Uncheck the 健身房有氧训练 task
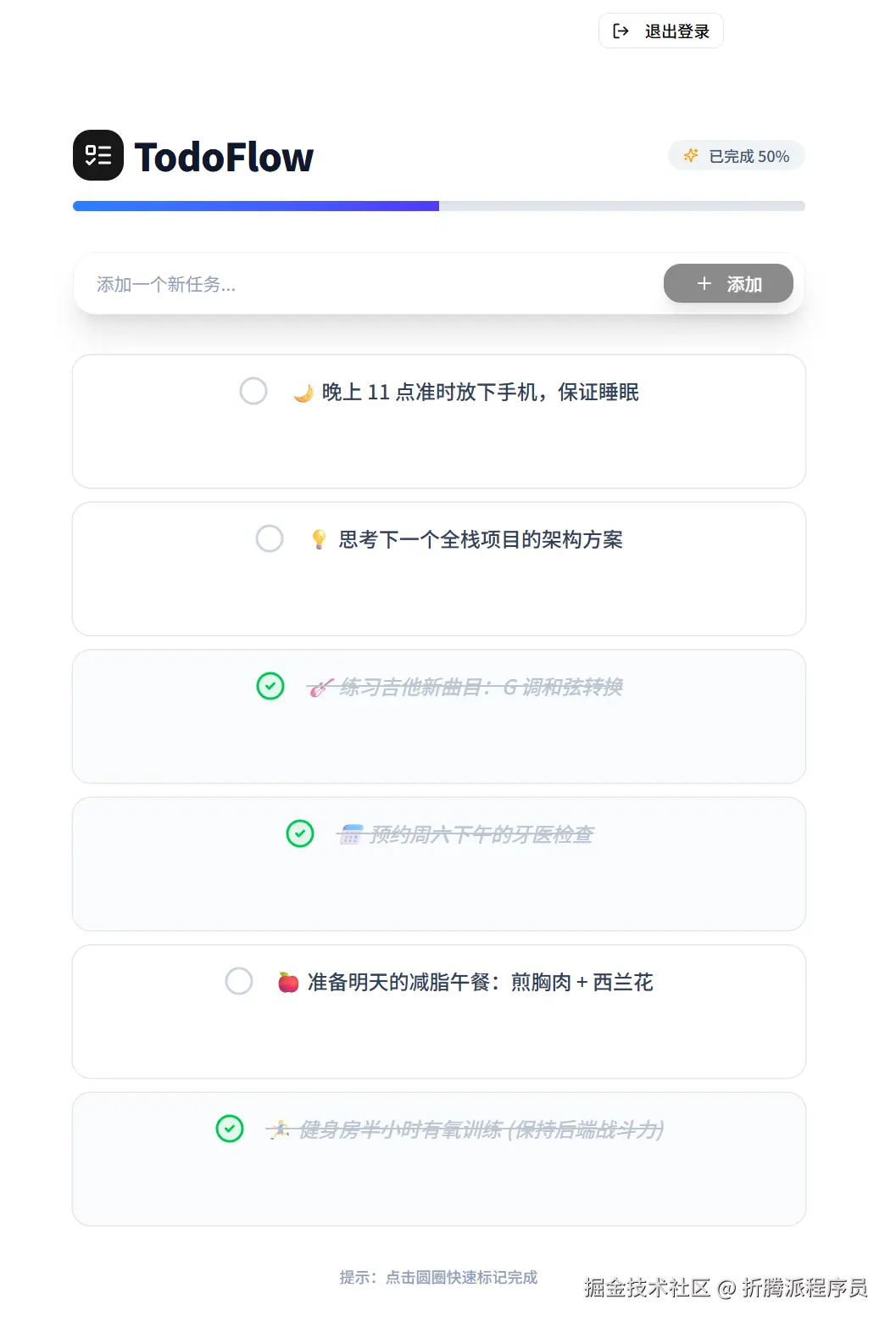The height and width of the screenshot is (1327, 896). tap(229, 1129)
